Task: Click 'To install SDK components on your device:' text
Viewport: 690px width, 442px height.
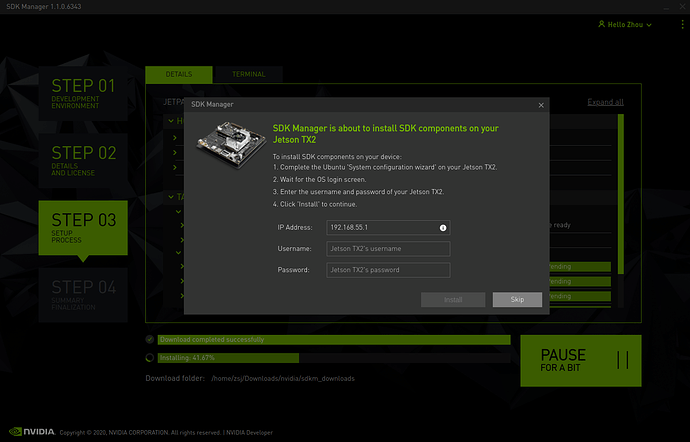Action: pos(337,157)
